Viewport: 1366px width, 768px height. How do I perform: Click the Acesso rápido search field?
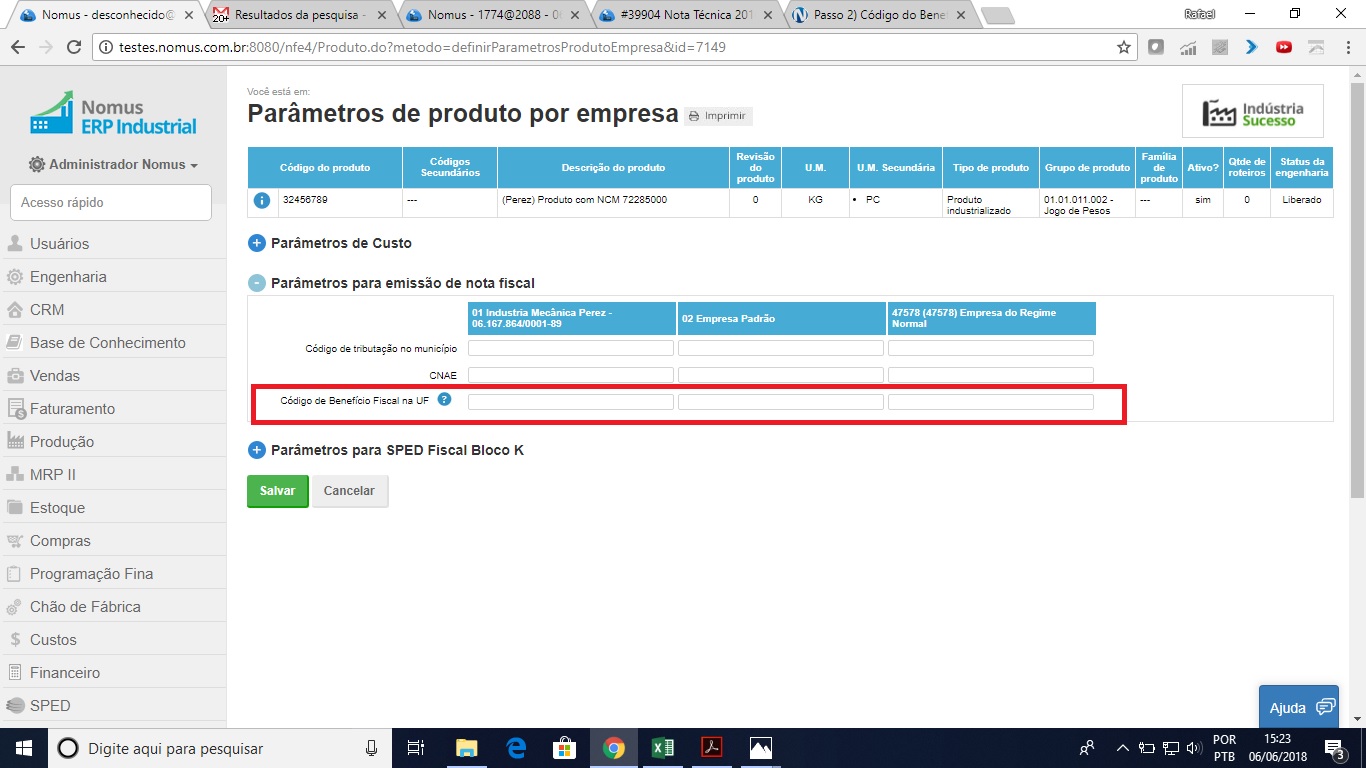pos(111,203)
